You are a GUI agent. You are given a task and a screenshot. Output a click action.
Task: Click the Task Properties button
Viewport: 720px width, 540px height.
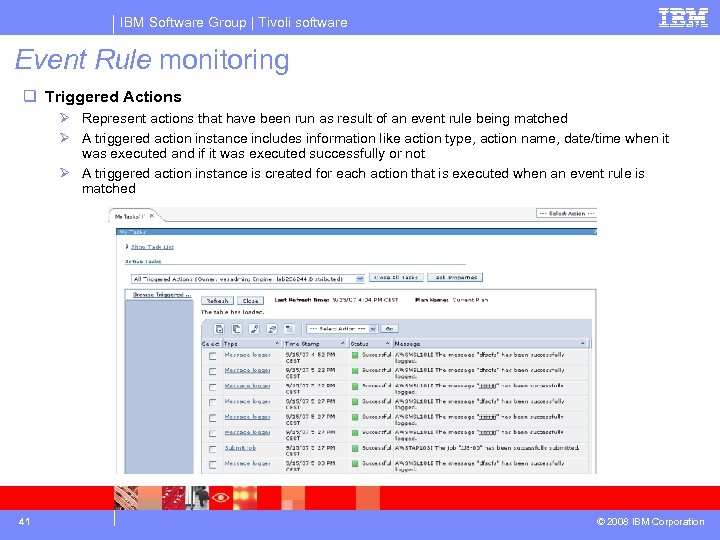pos(455,277)
